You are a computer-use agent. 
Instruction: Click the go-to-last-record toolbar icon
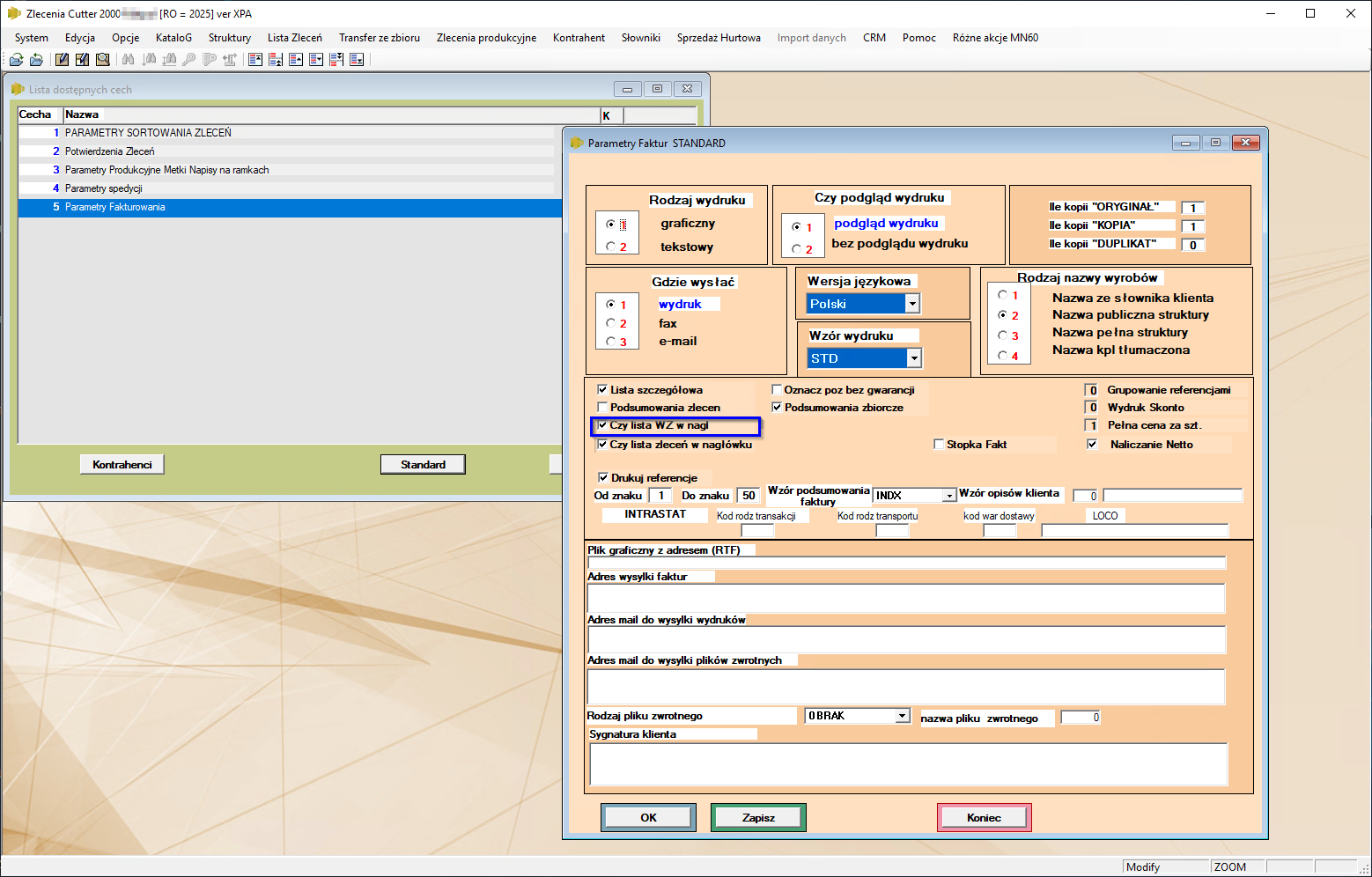(357, 60)
